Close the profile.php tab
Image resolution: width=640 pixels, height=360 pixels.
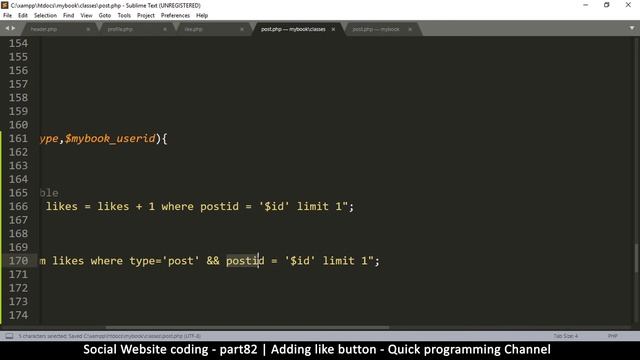tap(165, 29)
